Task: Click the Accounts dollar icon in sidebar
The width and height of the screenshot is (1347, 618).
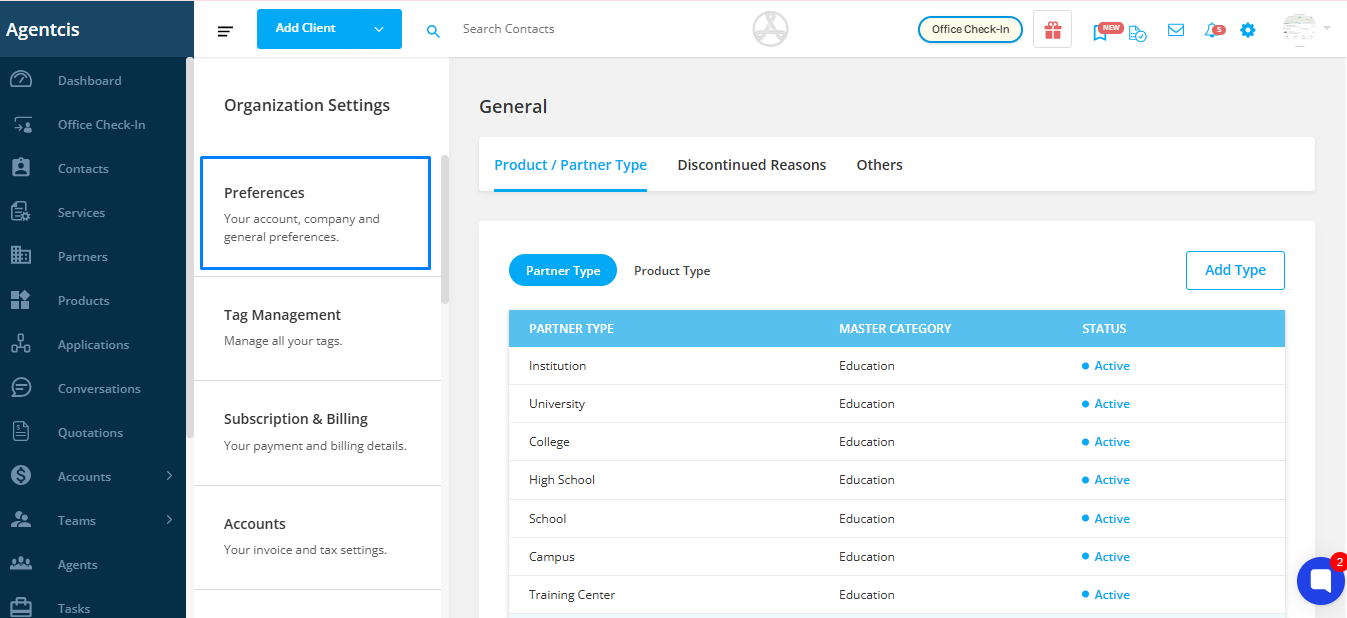Action: 21,476
